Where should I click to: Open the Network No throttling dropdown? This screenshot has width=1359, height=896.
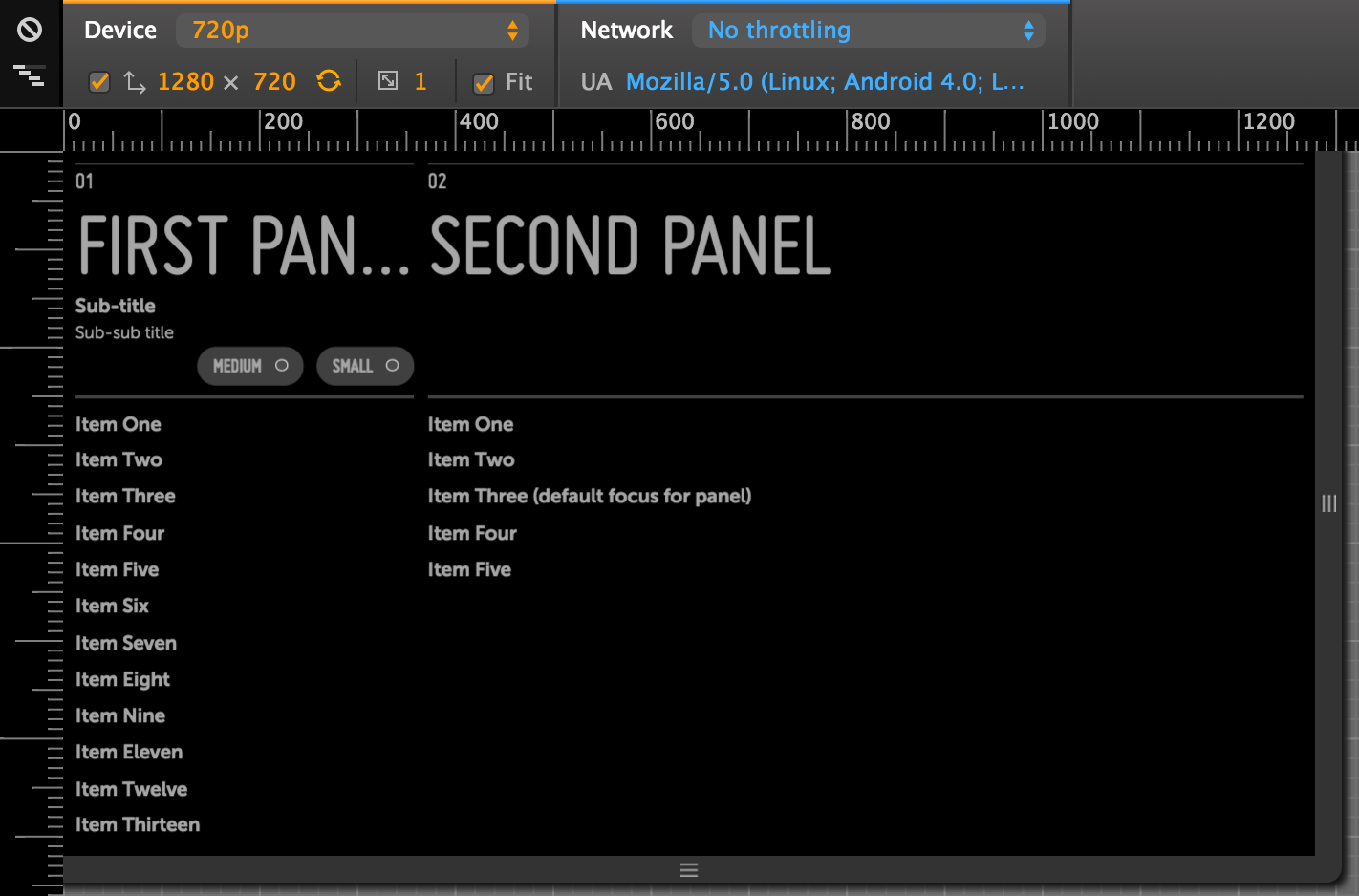click(x=868, y=31)
